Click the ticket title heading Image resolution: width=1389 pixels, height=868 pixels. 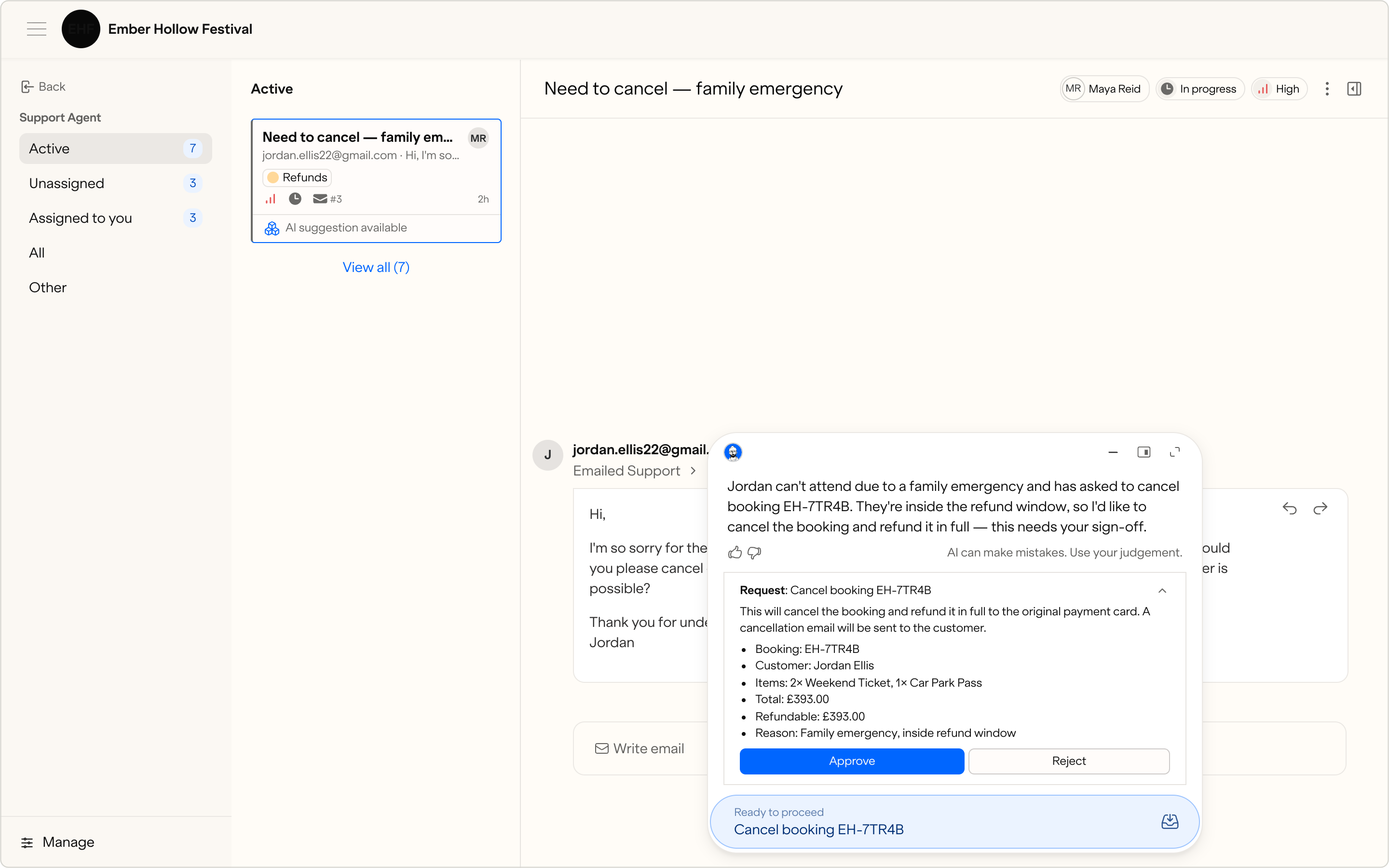click(x=694, y=89)
